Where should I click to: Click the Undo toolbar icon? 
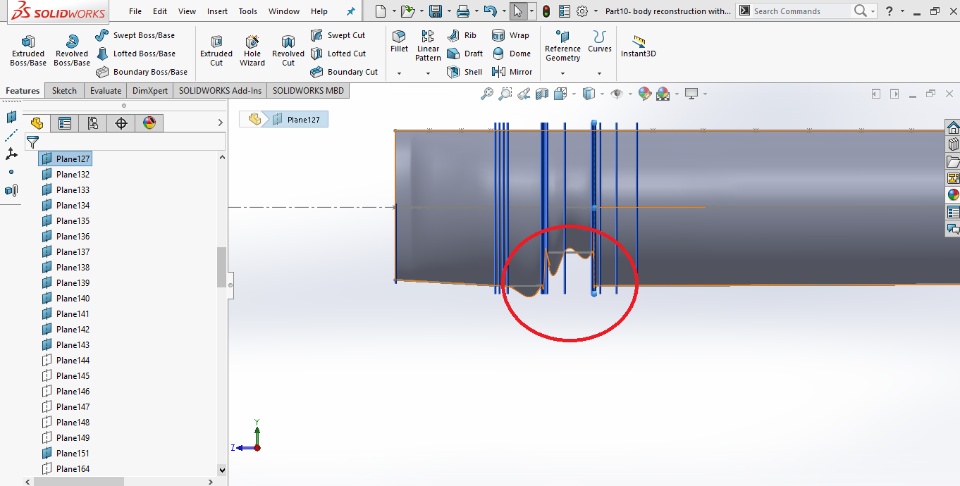490,11
